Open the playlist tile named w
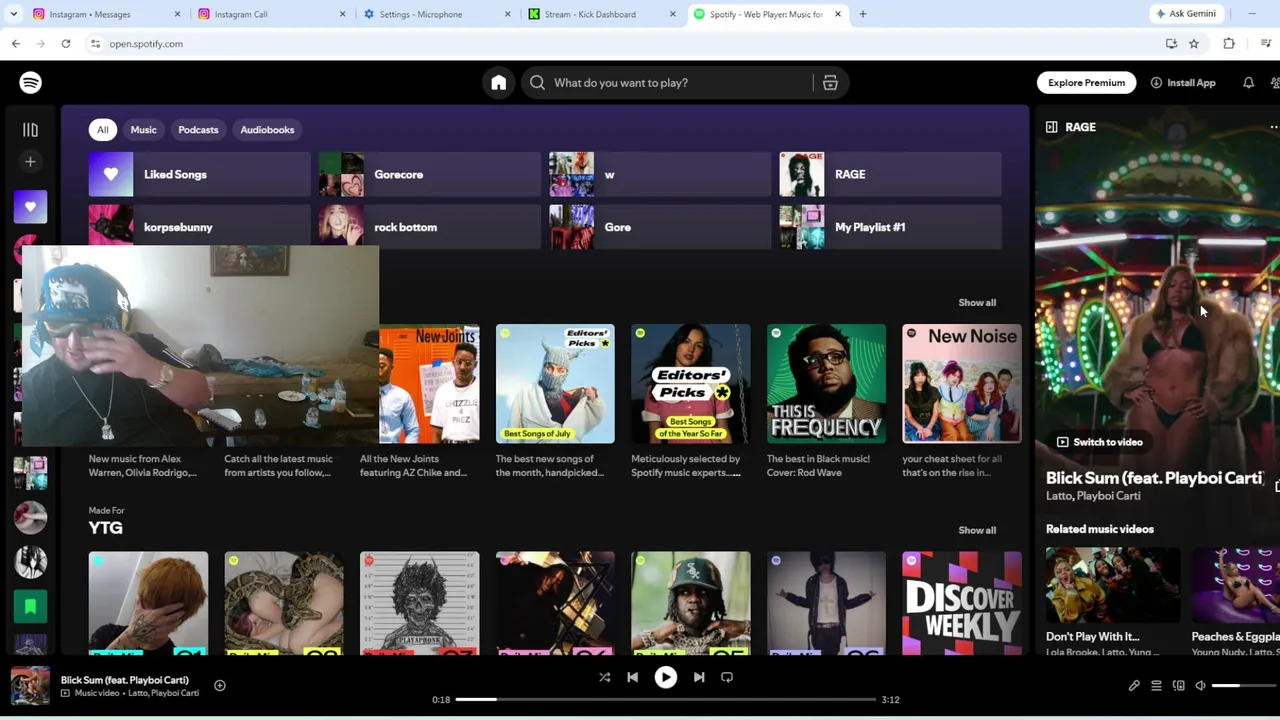 660,175
